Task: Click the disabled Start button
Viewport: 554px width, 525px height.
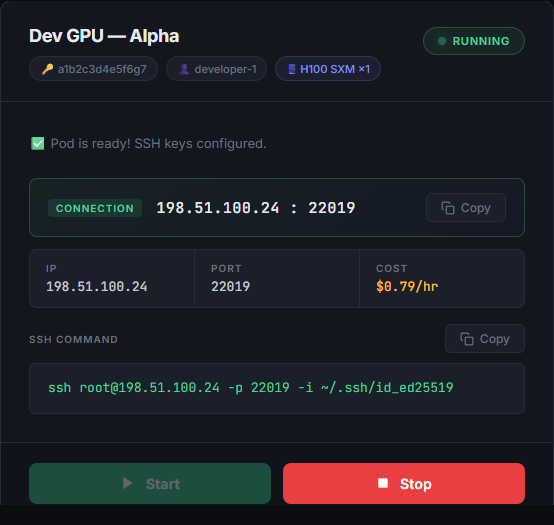Action: (150, 483)
